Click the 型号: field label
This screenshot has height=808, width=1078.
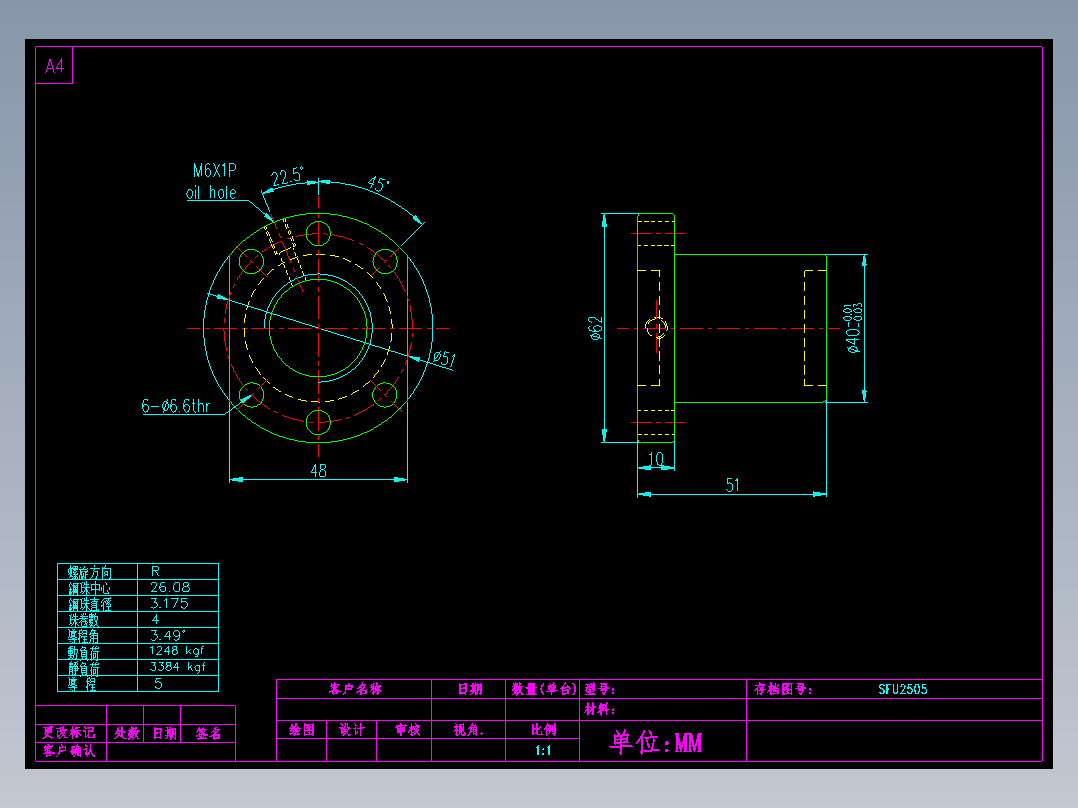[x=600, y=689]
